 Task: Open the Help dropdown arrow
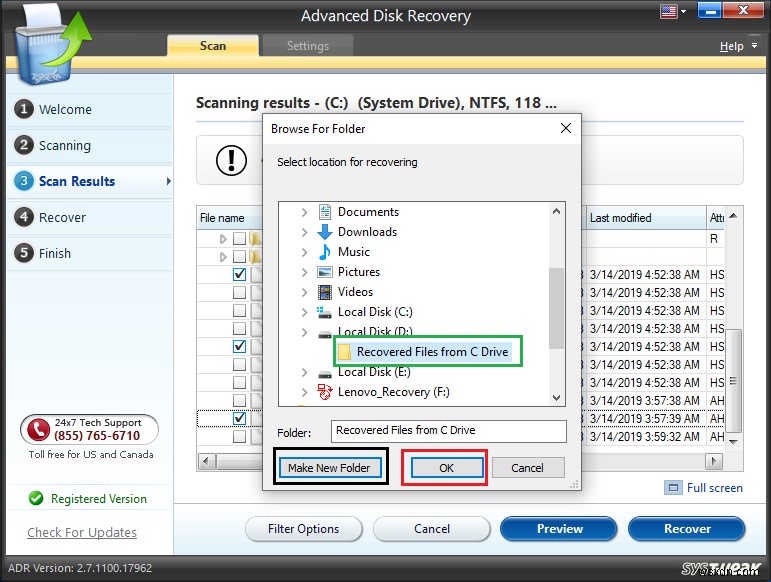click(x=754, y=45)
